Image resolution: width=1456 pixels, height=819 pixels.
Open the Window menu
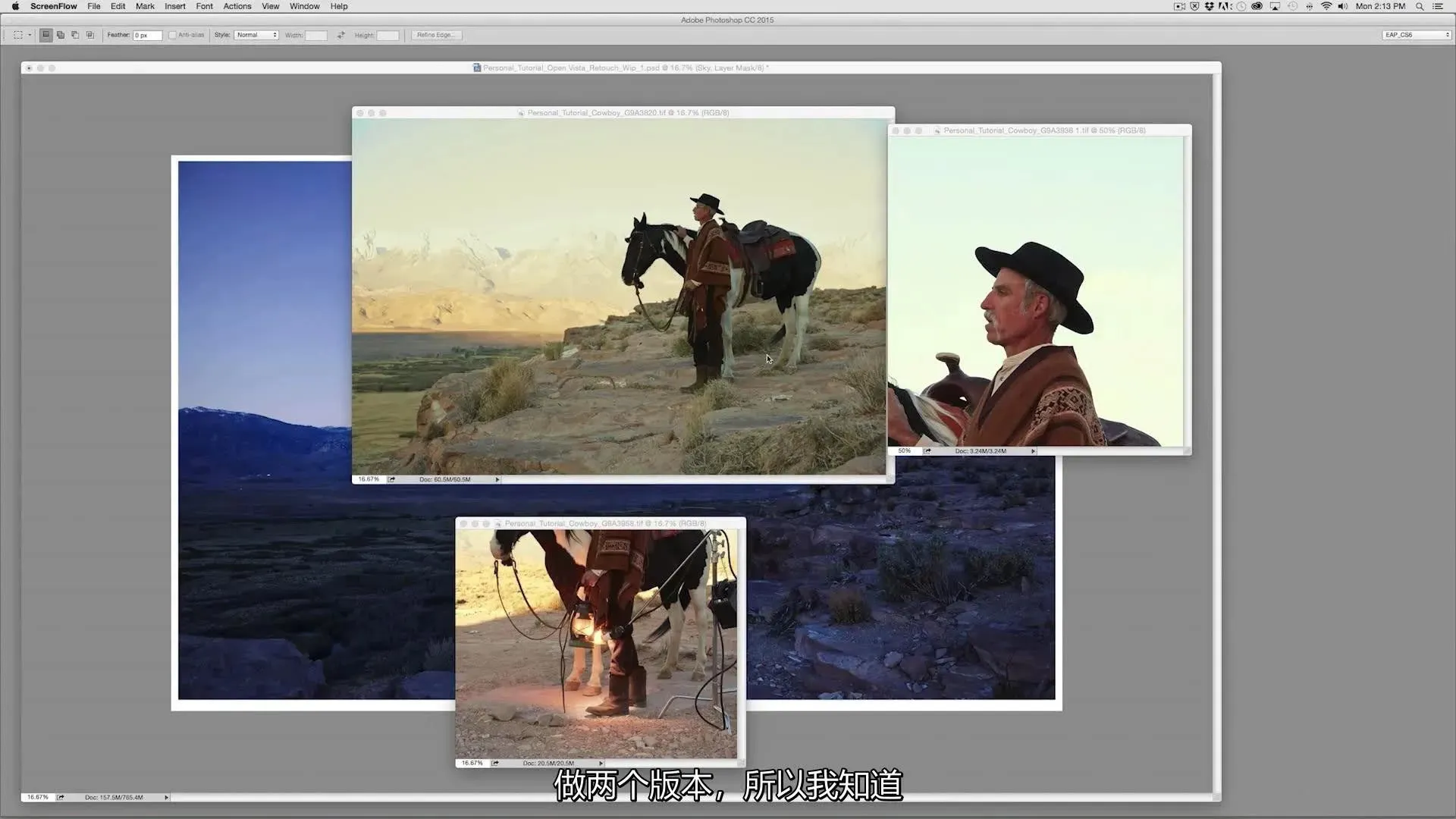point(304,6)
